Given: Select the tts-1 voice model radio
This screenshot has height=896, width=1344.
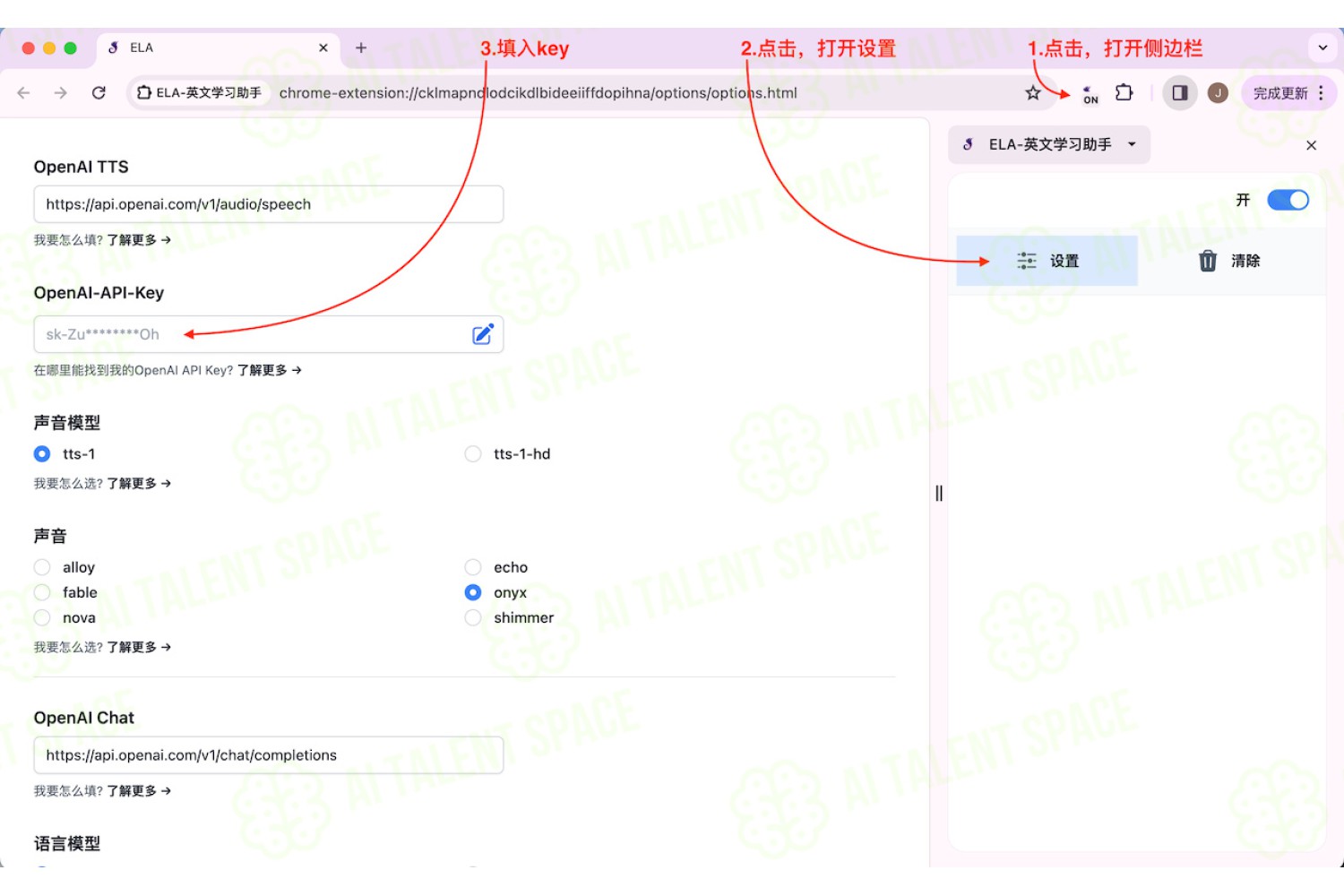Looking at the screenshot, I should (x=42, y=454).
